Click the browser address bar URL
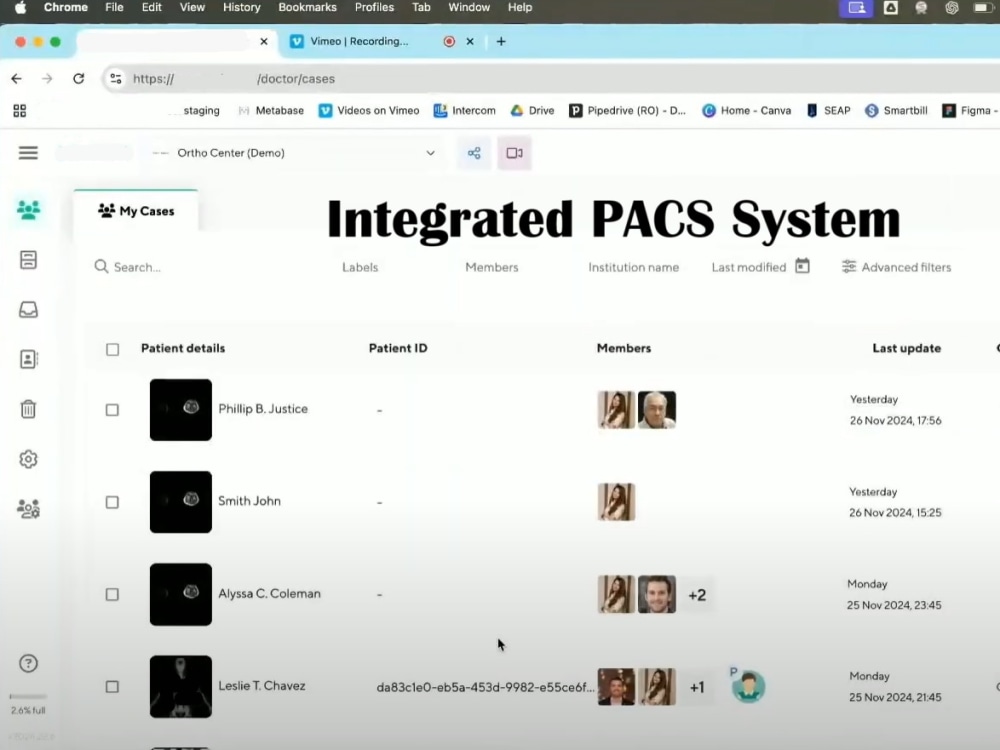Viewport: 1000px width, 750px height. coord(233,78)
